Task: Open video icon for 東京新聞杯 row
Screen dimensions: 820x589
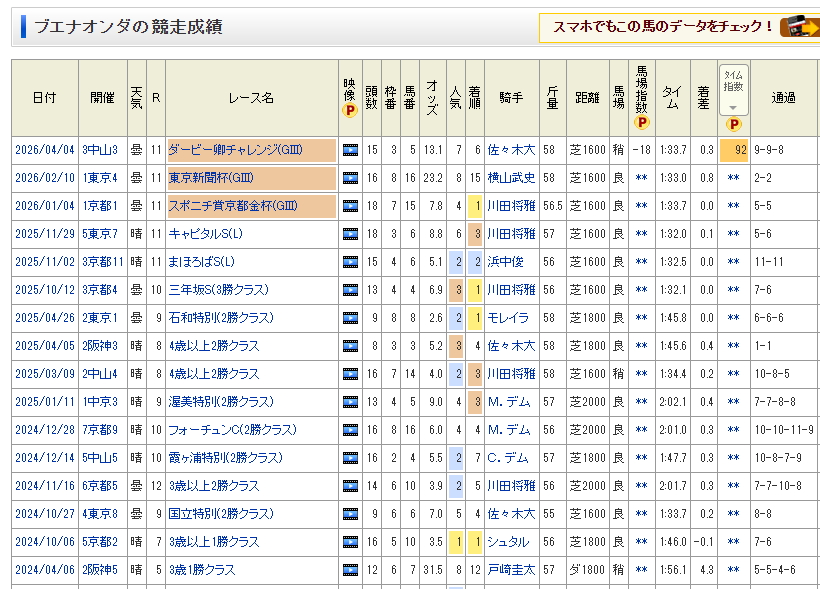Action: pyautogui.click(x=350, y=178)
